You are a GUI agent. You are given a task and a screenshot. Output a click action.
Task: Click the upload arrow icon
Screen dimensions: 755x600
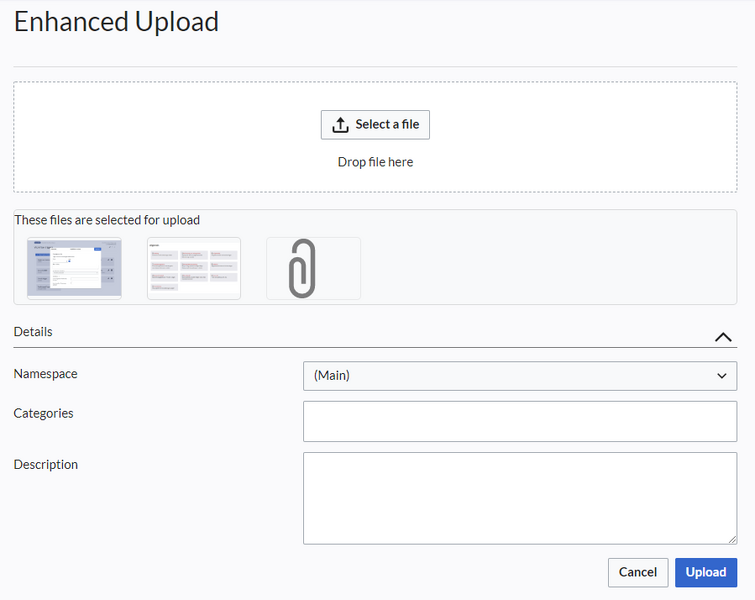(340, 125)
